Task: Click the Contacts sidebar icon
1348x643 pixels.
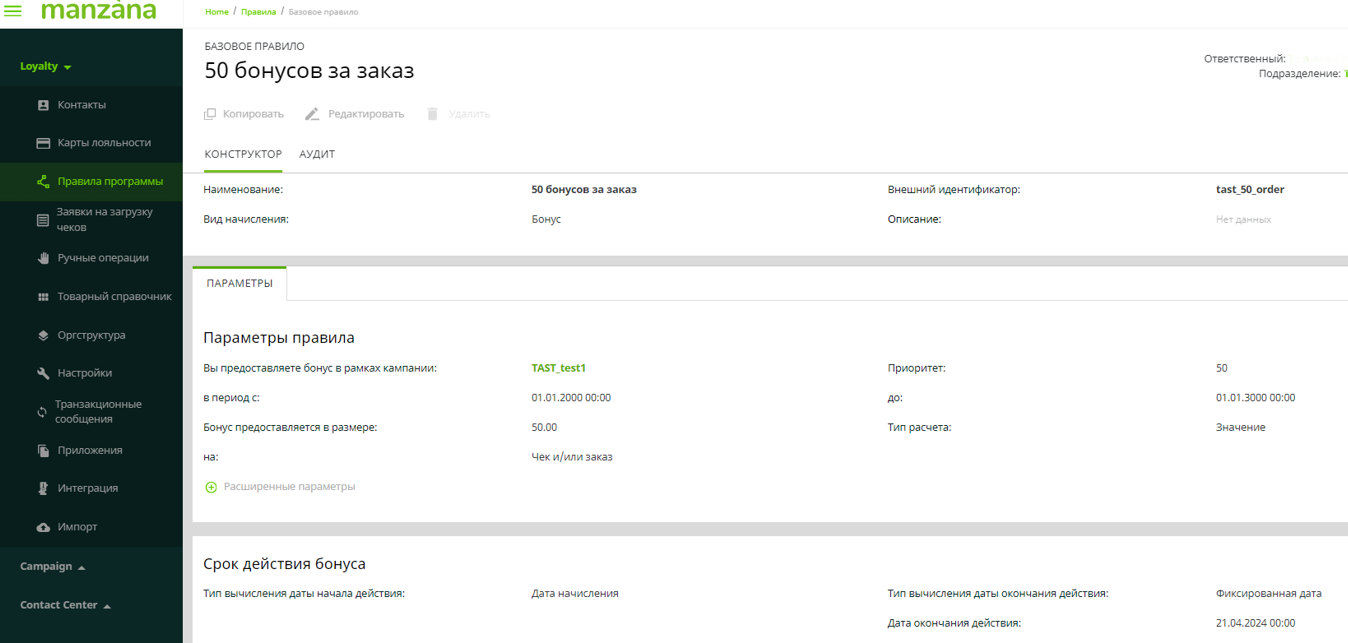Action: point(43,105)
